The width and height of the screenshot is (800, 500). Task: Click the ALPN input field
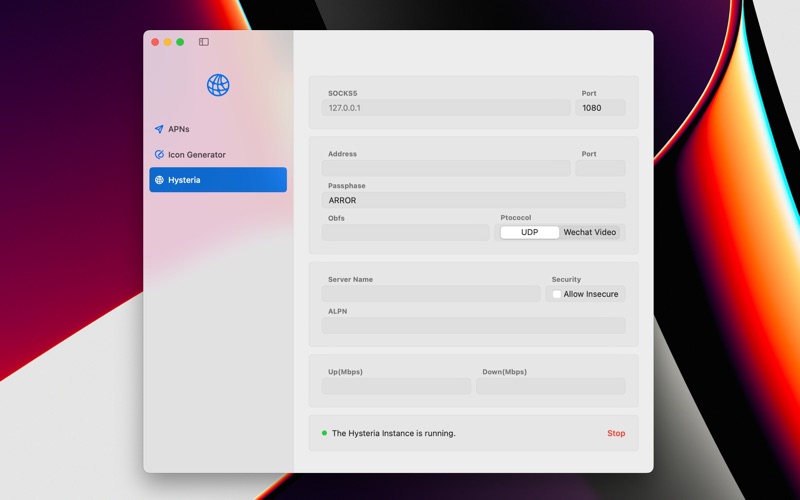coord(473,326)
